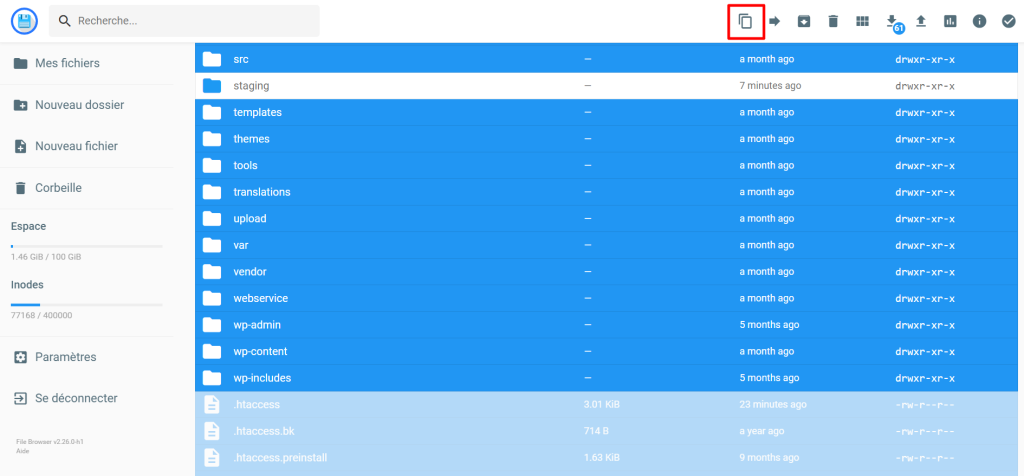This screenshot has height=476, width=1024.
Task: Toggle multiple selection checkmark icon
Action: pos(1008,21)
